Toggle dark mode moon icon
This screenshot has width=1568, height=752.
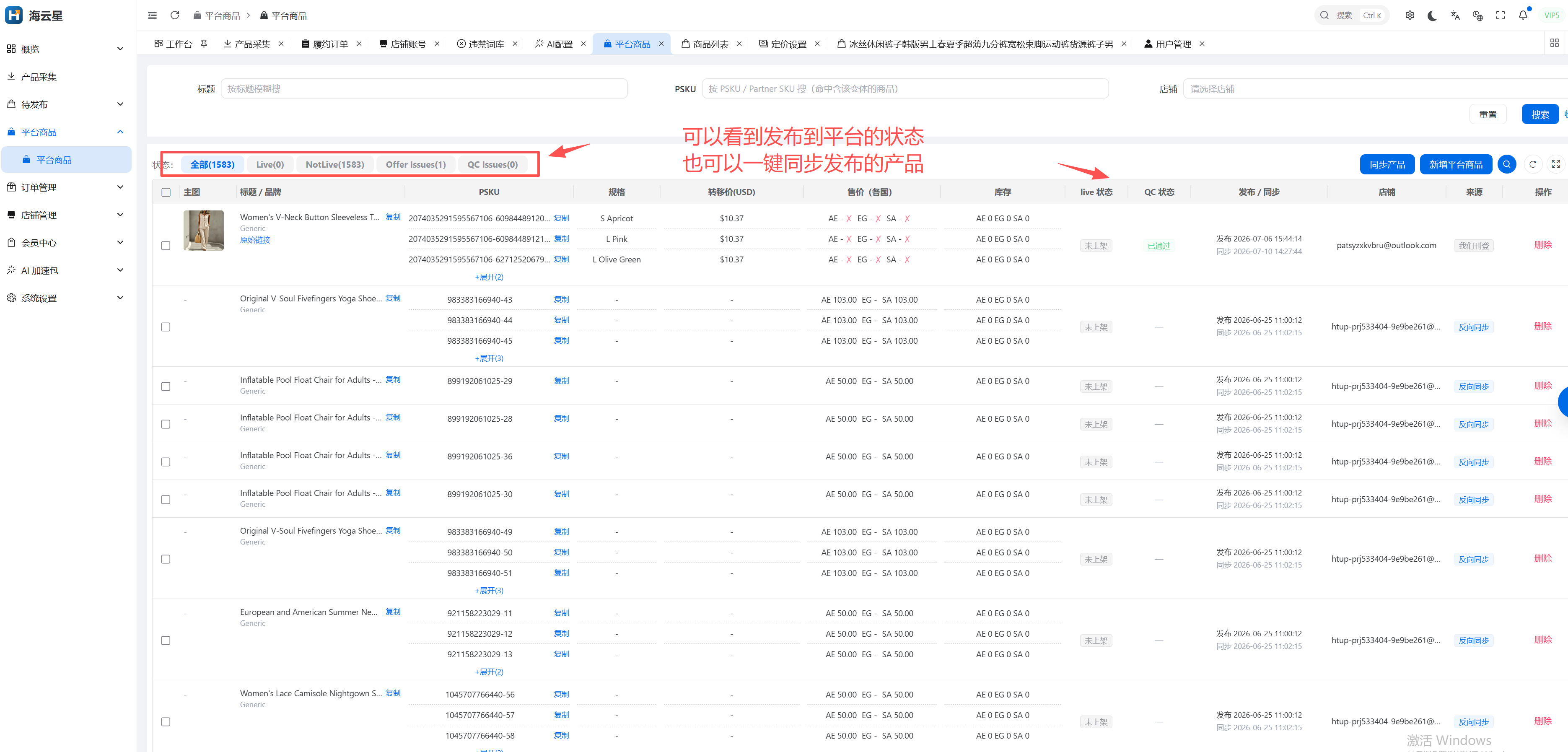1432,15
